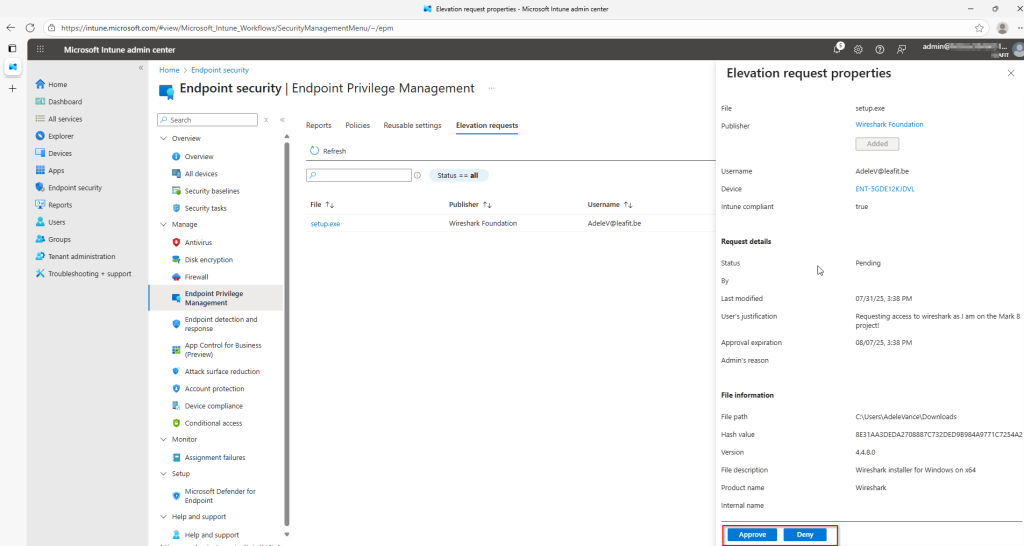Open Conditional access
Screen dimensions: 1024x546
point(213,423)
